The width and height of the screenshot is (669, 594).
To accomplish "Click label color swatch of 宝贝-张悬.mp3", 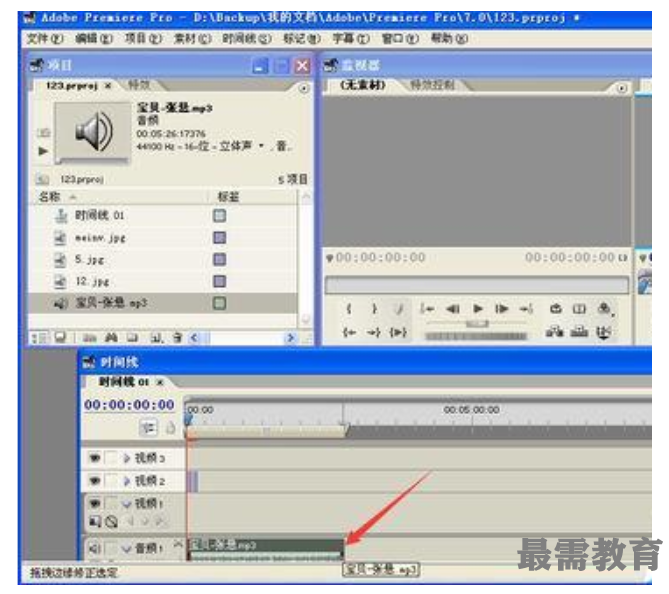I will (219, 303).
